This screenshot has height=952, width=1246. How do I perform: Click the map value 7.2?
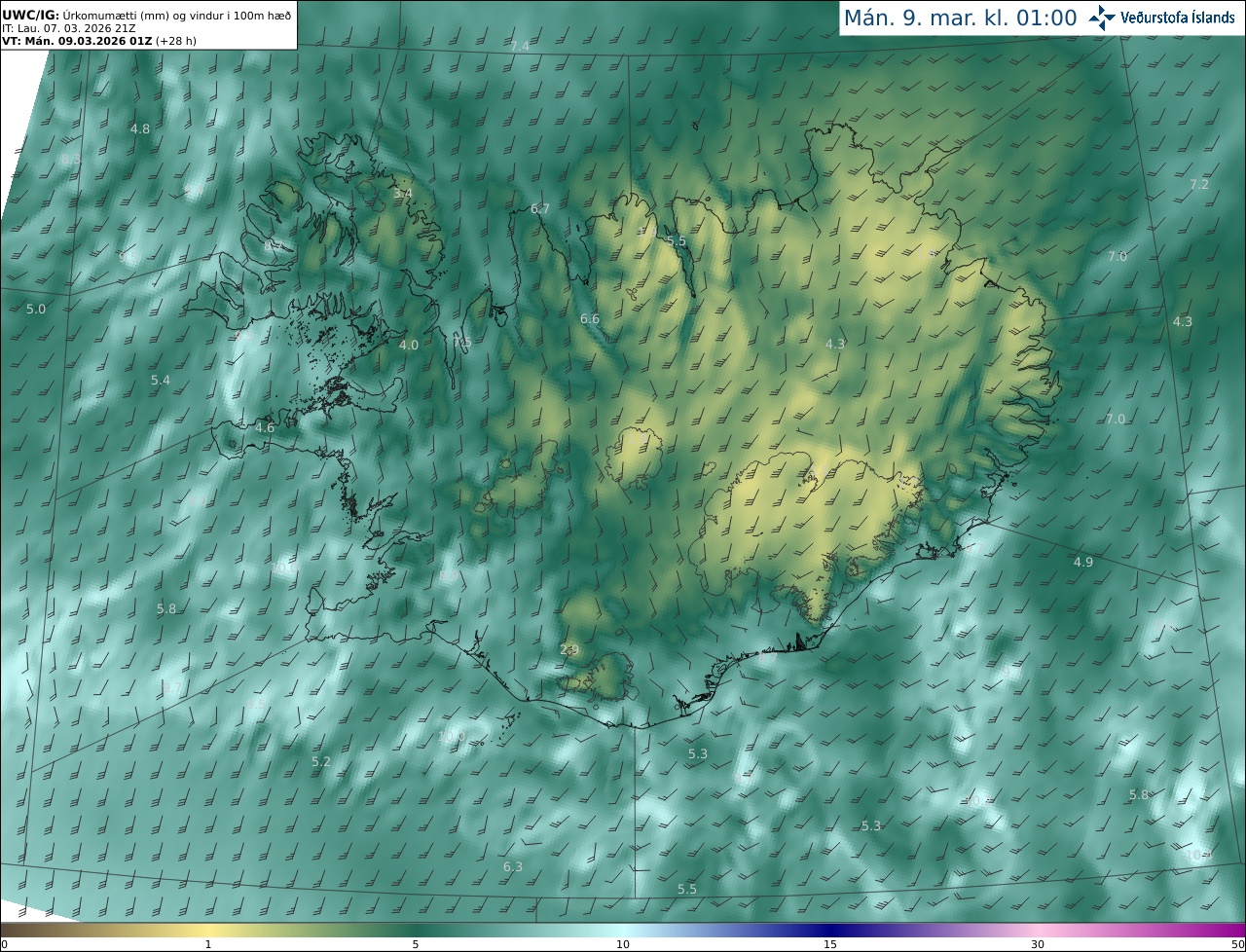[x=1199, y=184]
